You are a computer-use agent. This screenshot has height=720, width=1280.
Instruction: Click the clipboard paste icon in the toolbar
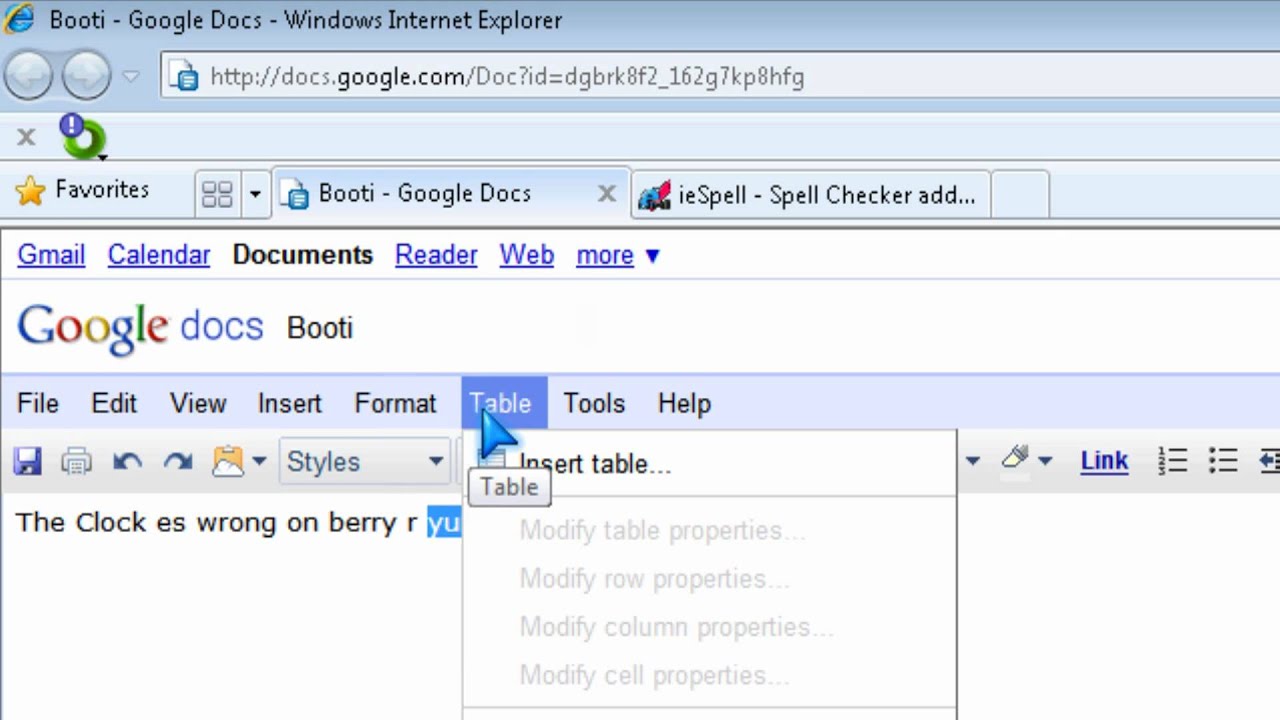tap(228, 461)
